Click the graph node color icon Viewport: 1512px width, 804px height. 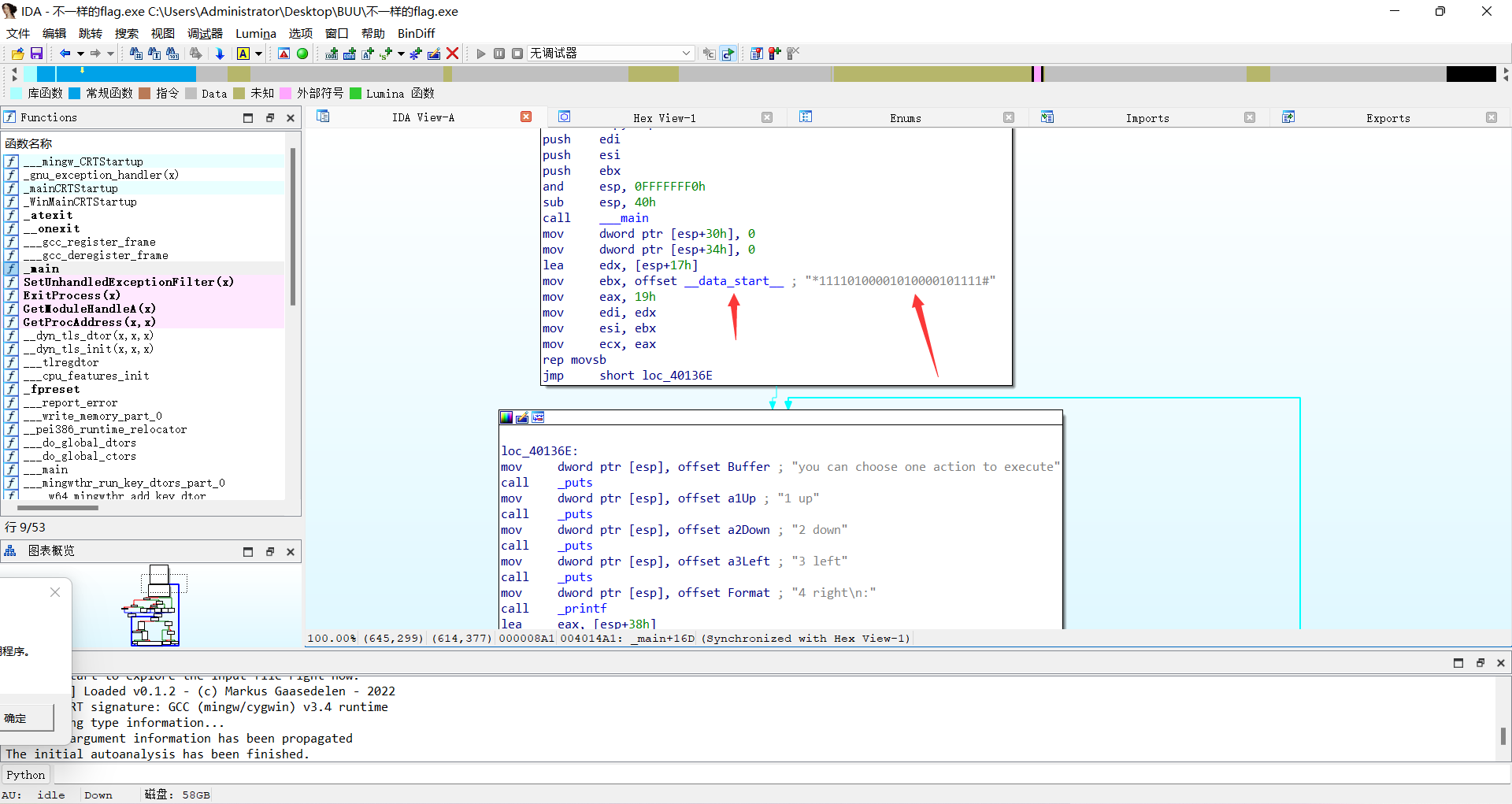point(506,417)
